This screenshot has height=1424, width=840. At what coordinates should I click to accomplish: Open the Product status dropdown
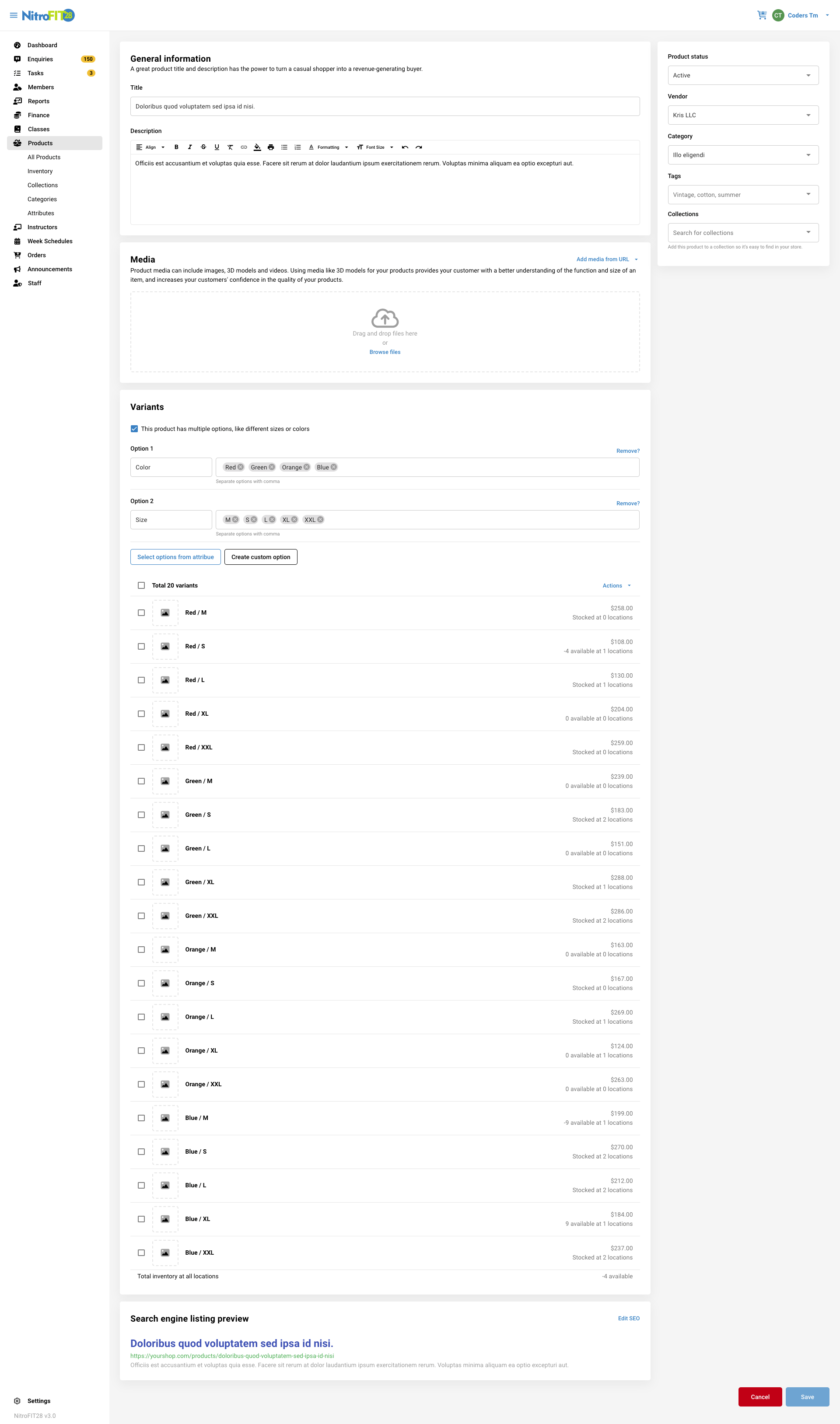pos(742,75)
